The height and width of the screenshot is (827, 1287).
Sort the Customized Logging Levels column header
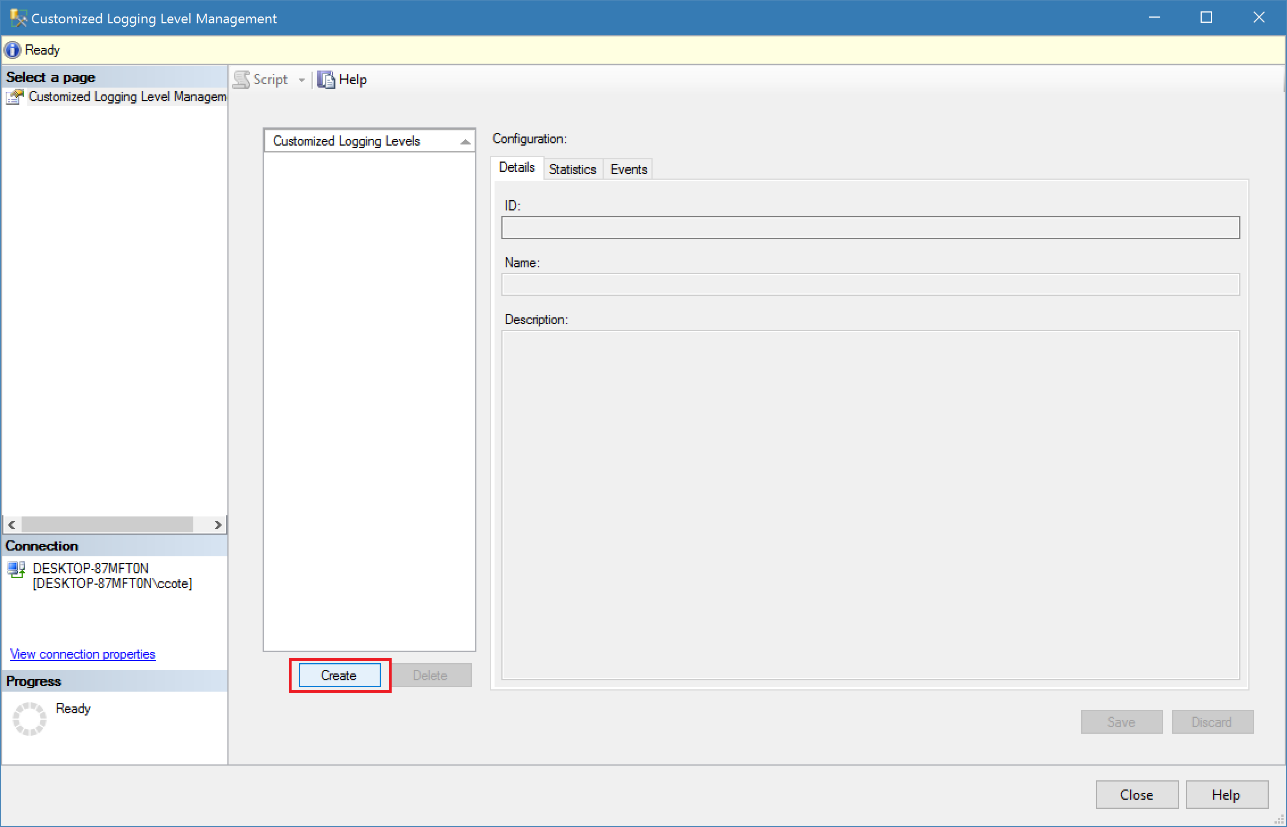[x=369, y=141]
